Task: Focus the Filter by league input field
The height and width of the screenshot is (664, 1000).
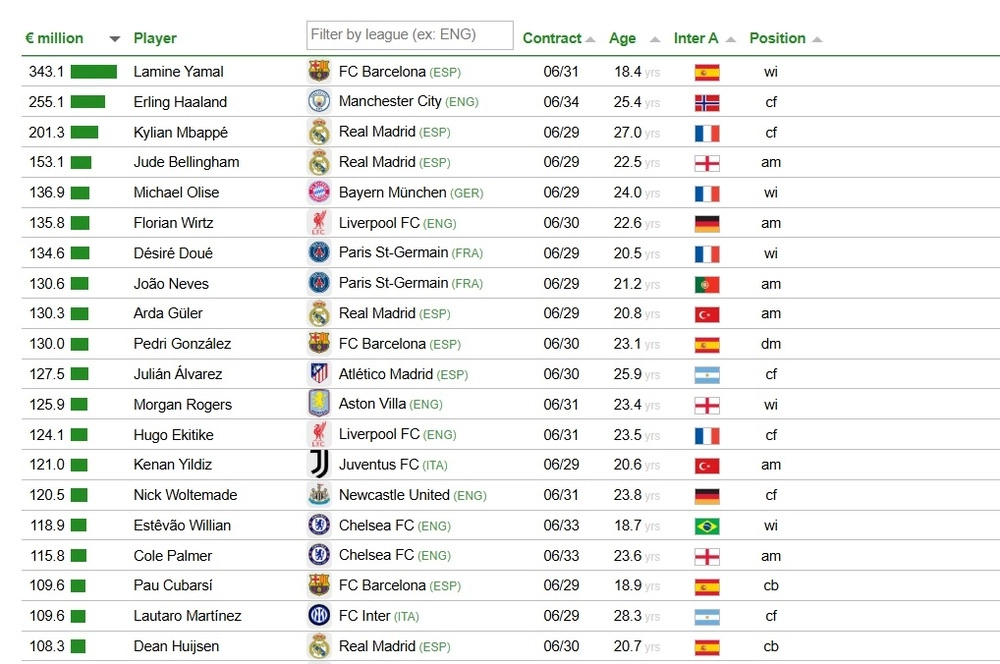Action: pos(409,35)
